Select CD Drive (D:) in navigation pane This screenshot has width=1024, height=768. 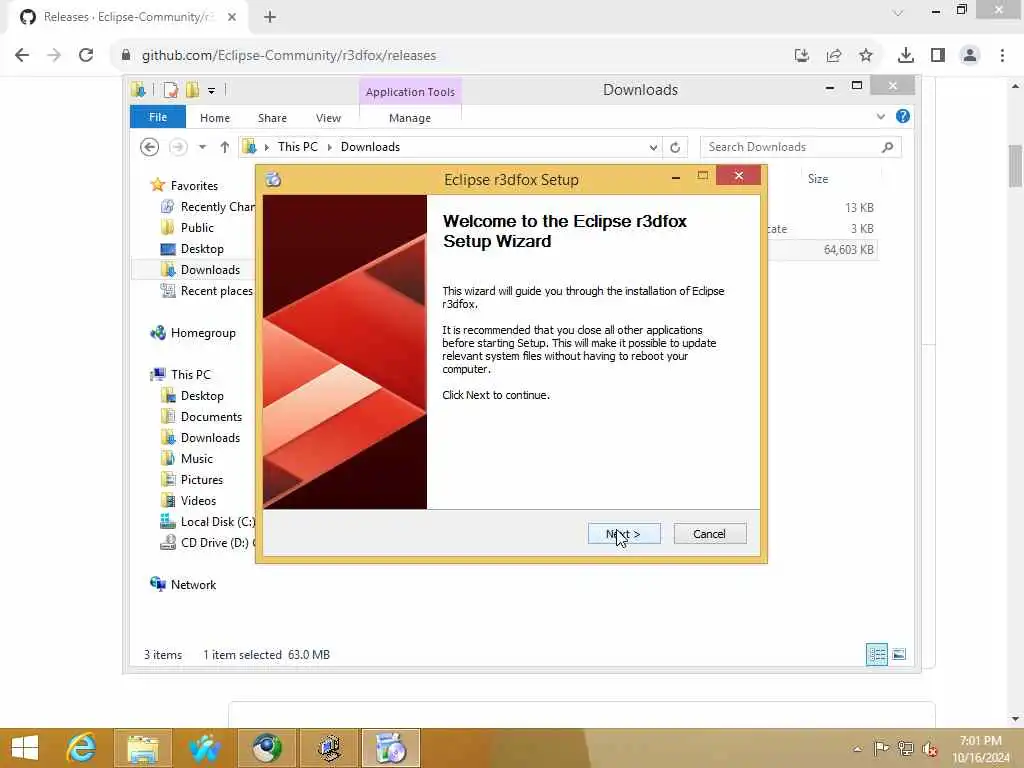(214, 543)
